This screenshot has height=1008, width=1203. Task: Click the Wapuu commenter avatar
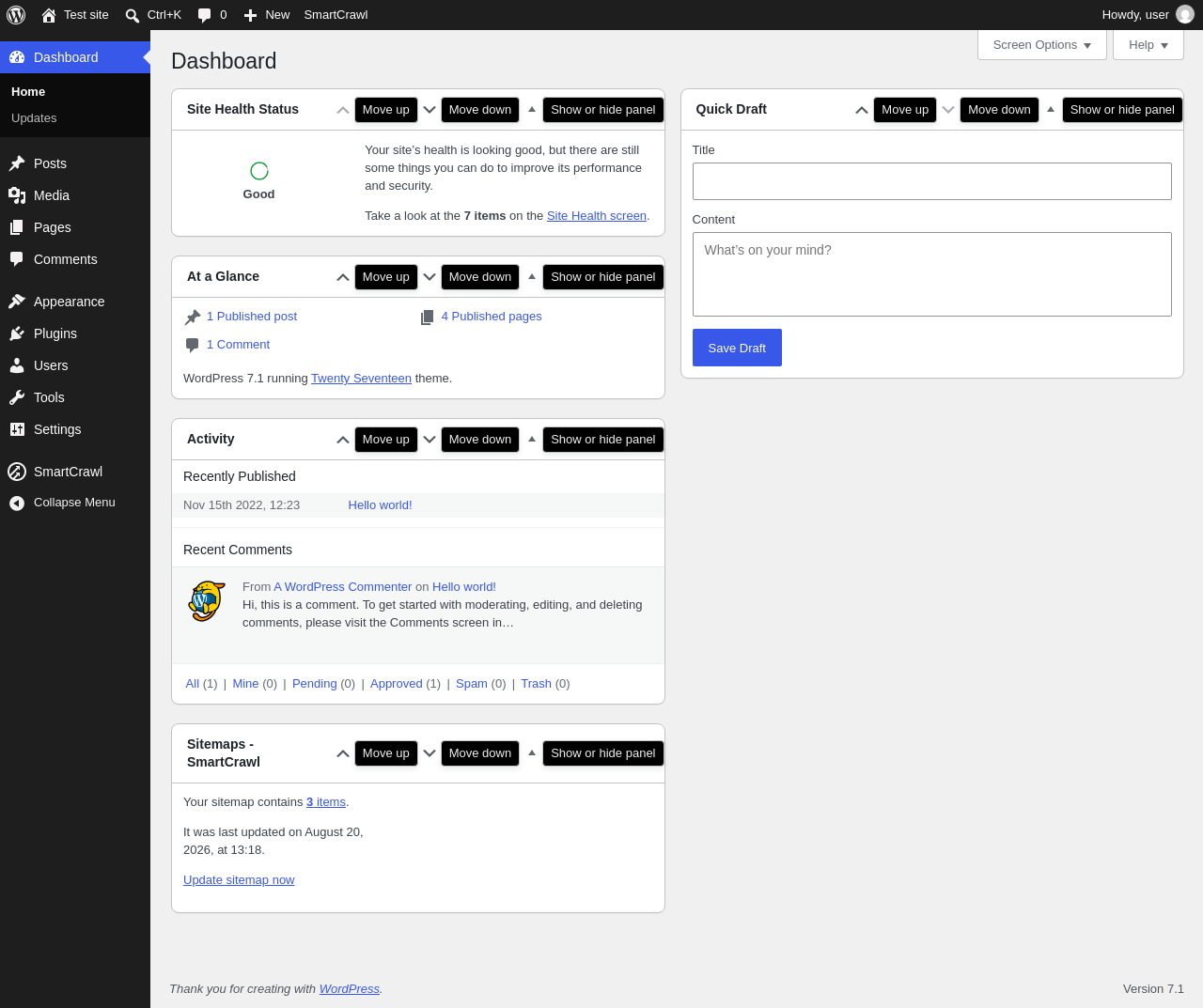point(207,601)
